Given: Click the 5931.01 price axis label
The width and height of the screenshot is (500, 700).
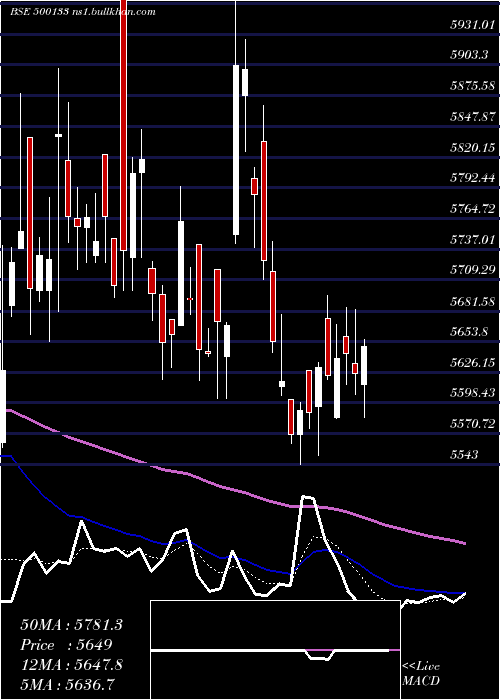Looking at the screenshot, I should click(473, 25).
